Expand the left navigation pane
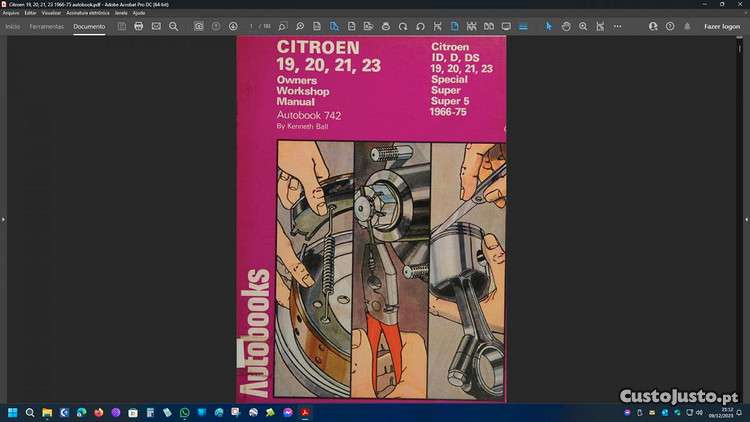This screenshot has width=750, height=422. point(4,218)
